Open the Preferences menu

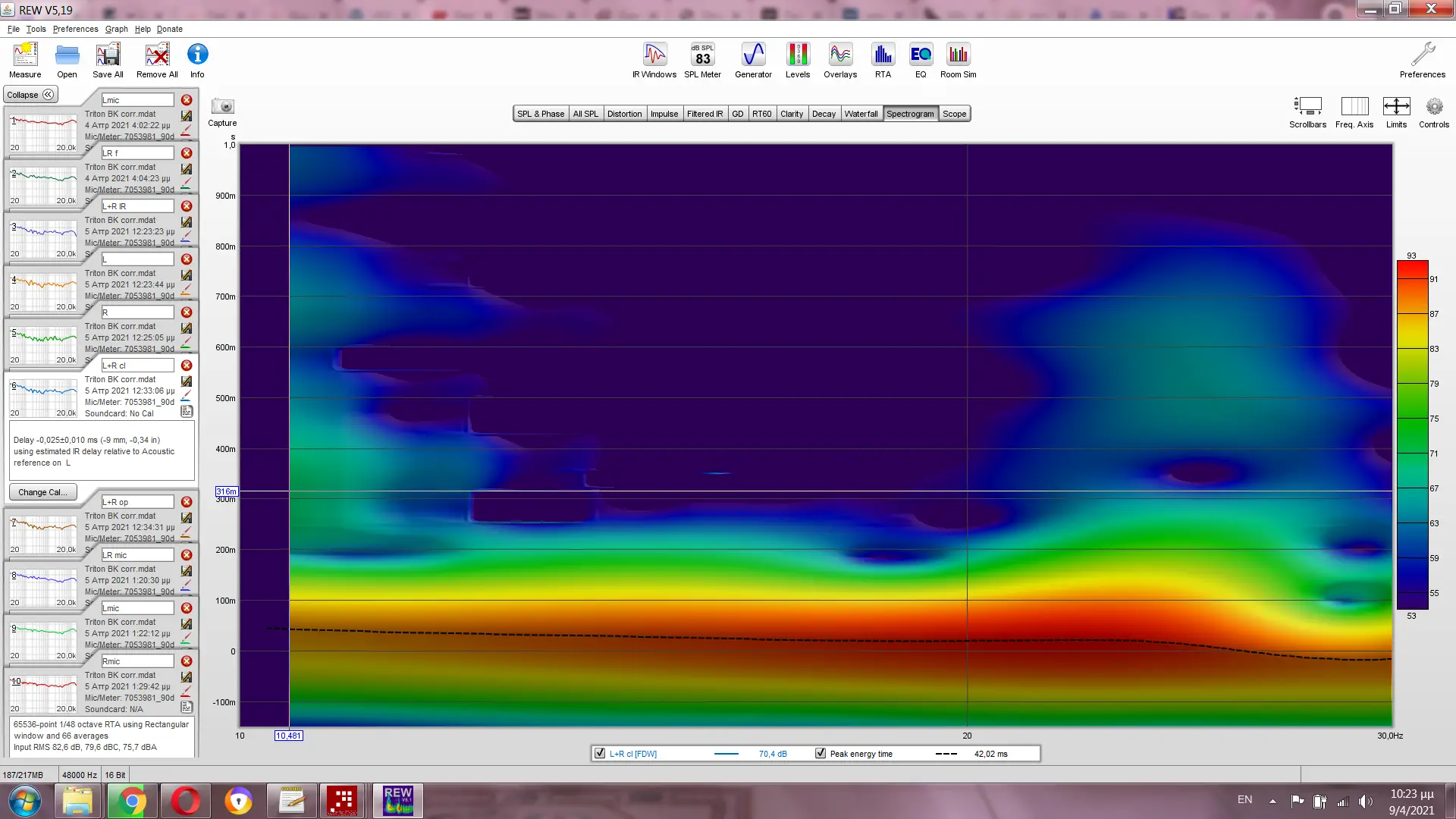(x=75, y=29)
